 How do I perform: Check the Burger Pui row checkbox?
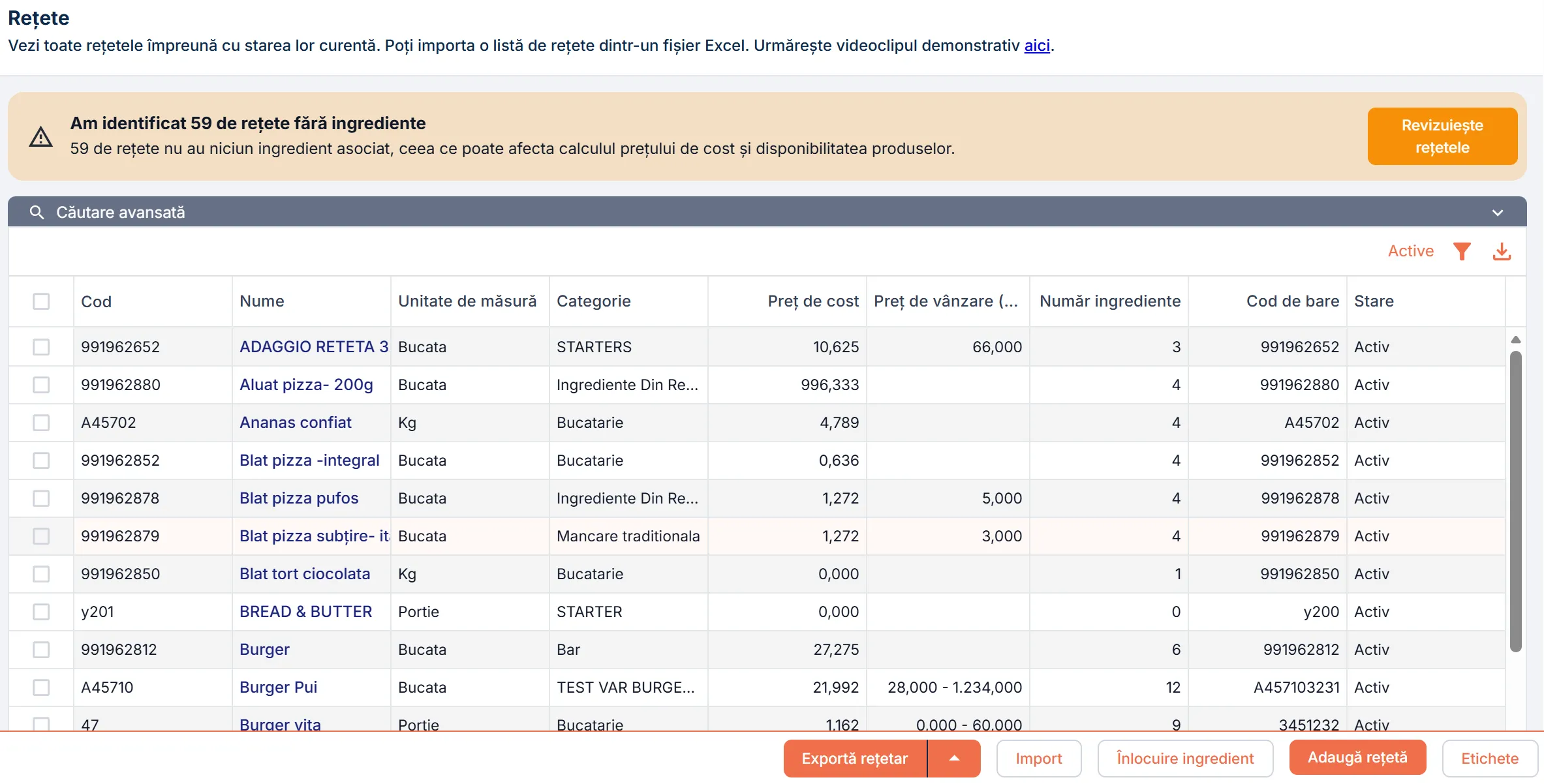[41, 687]
